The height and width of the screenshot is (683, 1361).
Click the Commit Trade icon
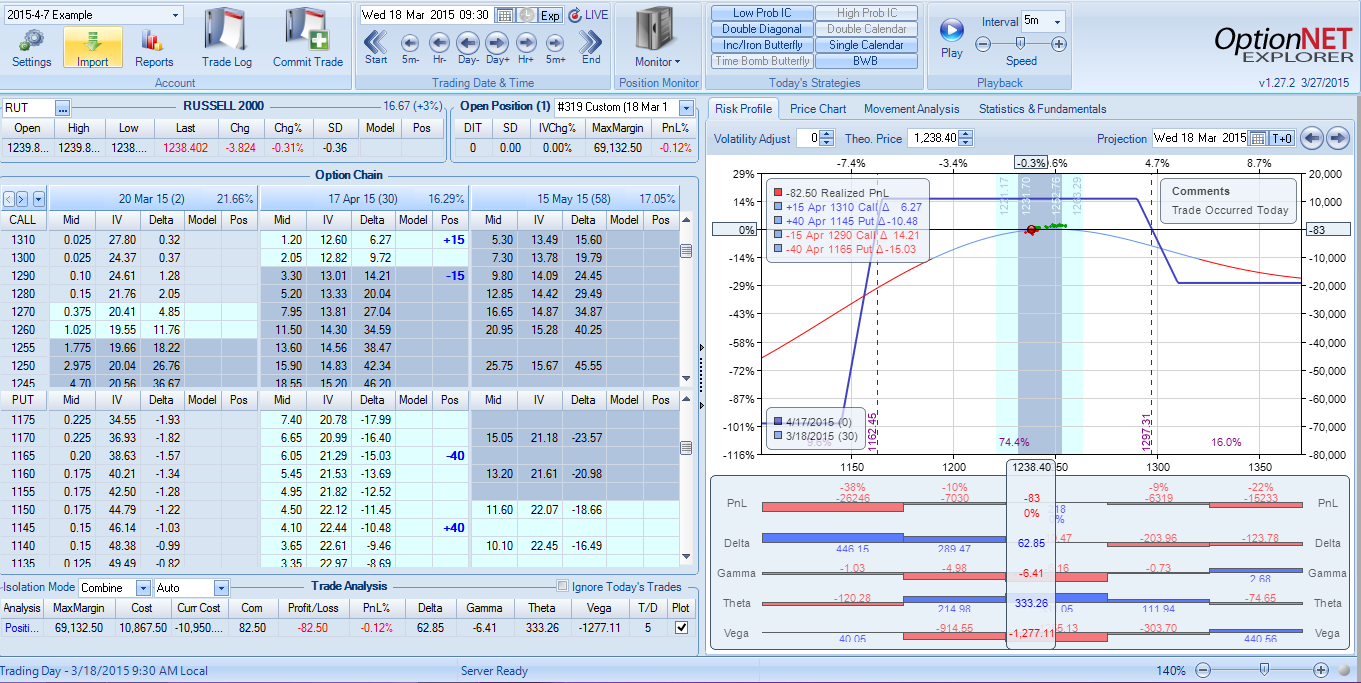point(307,38)
